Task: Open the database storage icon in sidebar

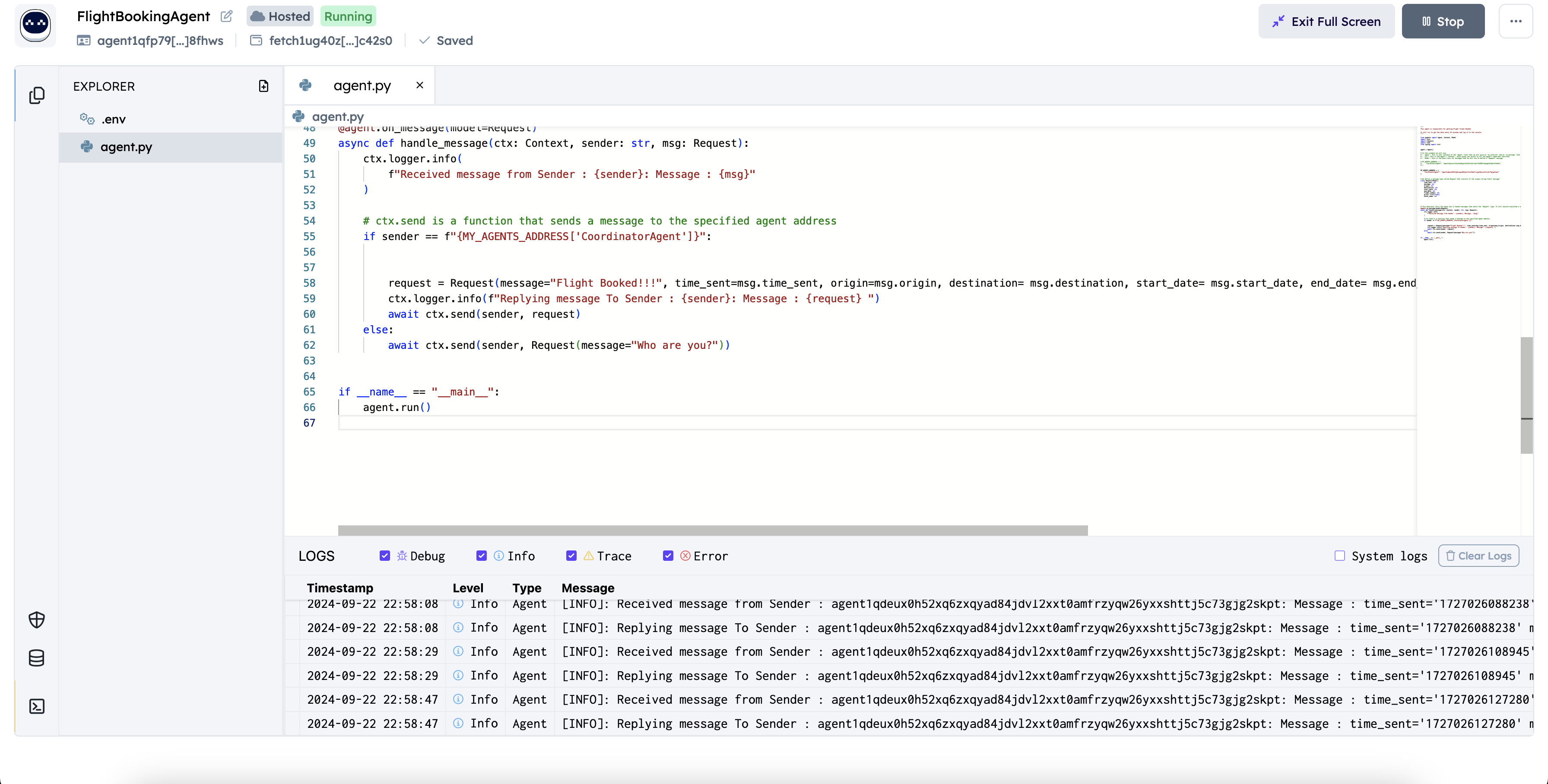Action: coord(37,658)
